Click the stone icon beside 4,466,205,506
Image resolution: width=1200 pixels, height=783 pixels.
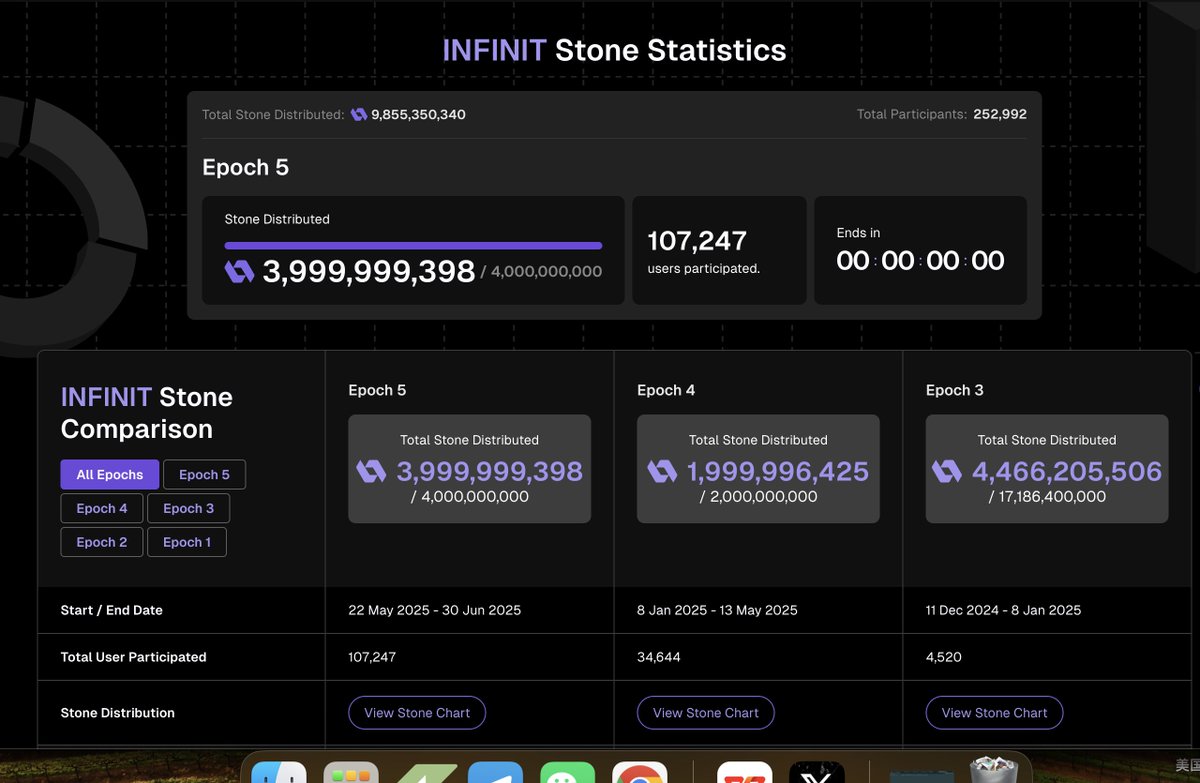pyautogui.click(x=947, y=471)
